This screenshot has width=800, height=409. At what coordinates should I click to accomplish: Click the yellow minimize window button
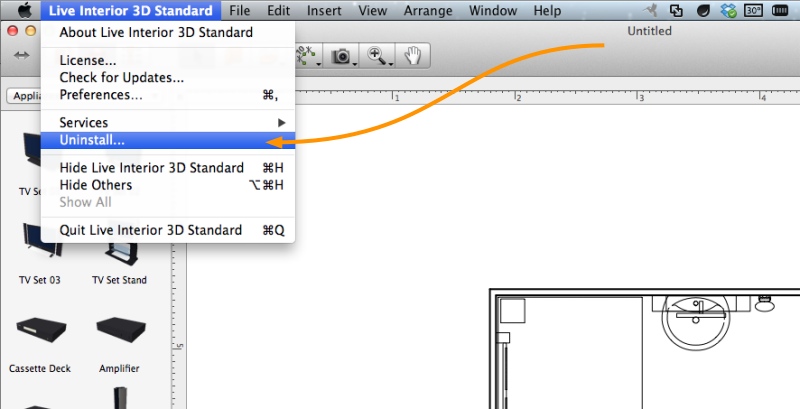(31, 31)
